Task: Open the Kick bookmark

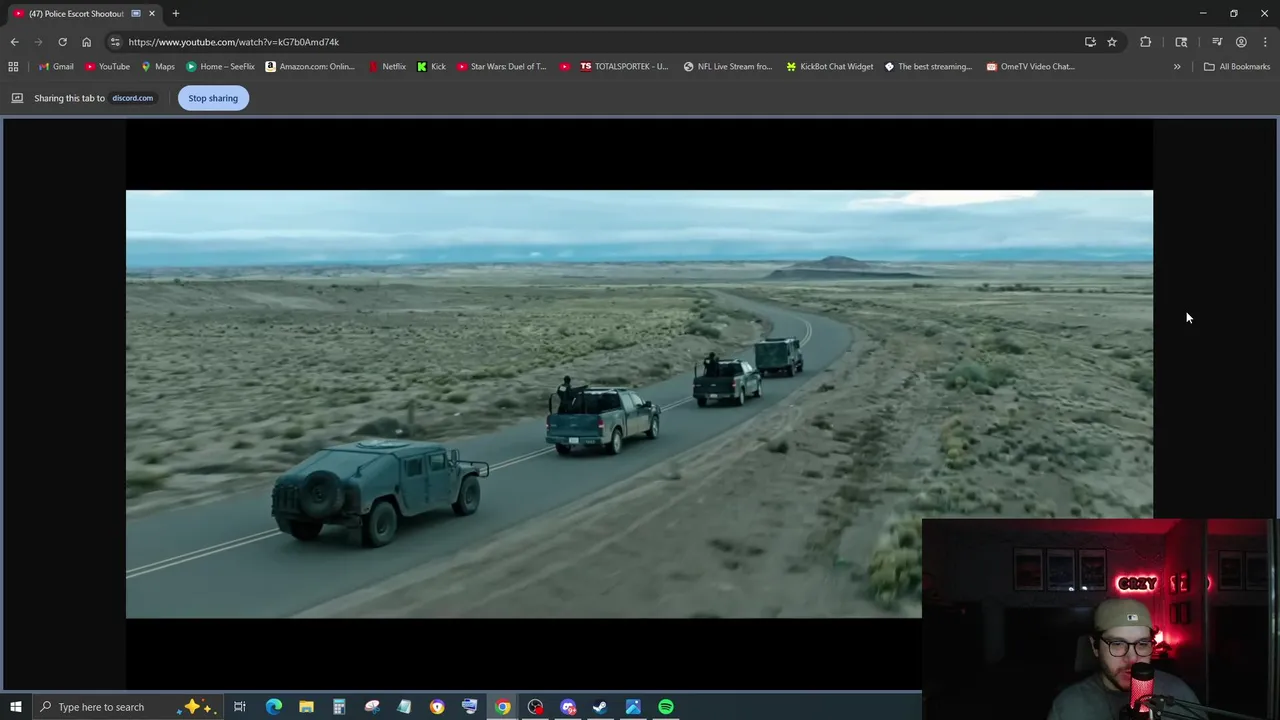Action: (x=431, y=67)
